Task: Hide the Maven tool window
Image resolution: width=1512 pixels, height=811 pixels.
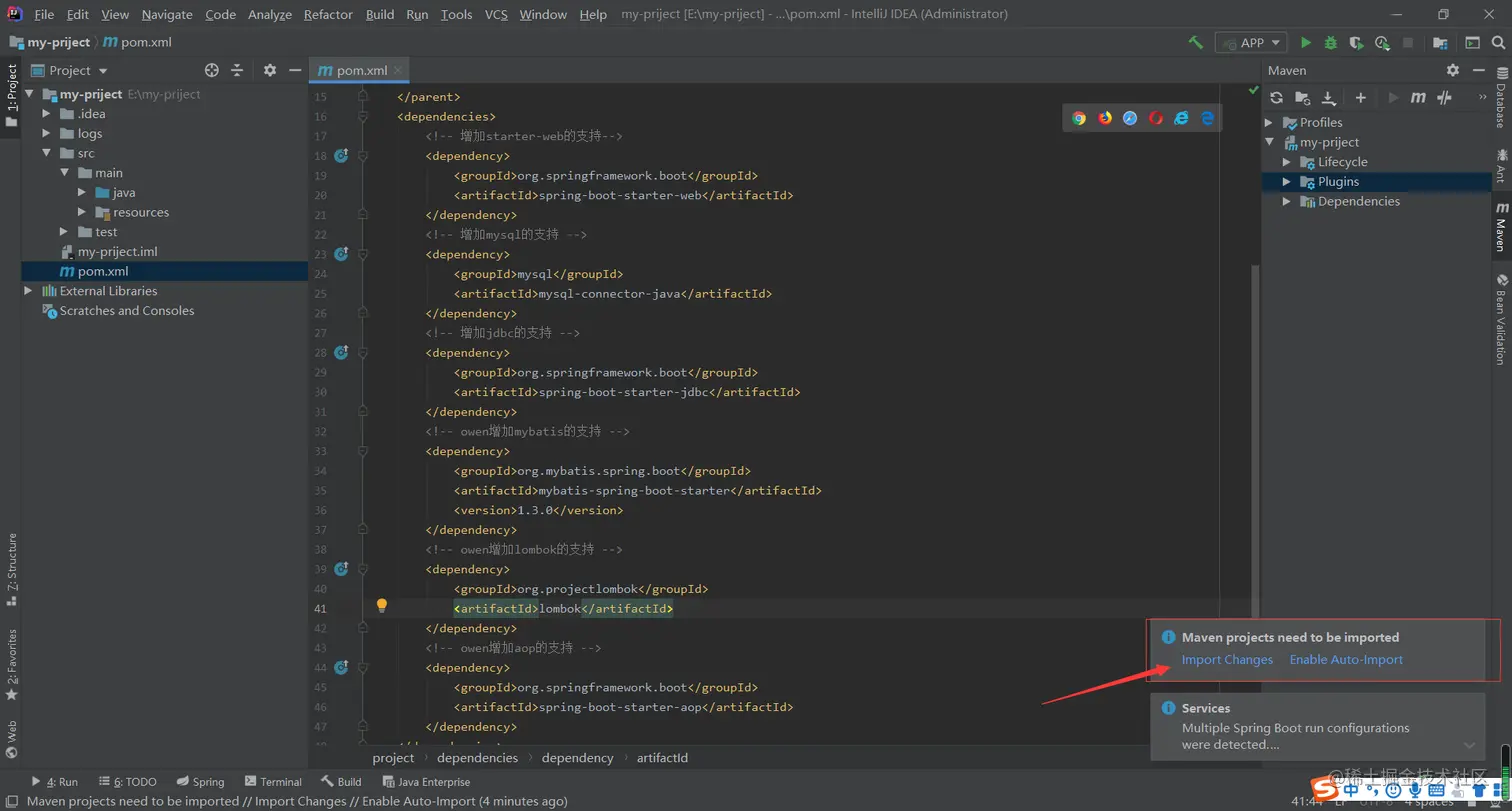Action: [x=1479, y=70]
